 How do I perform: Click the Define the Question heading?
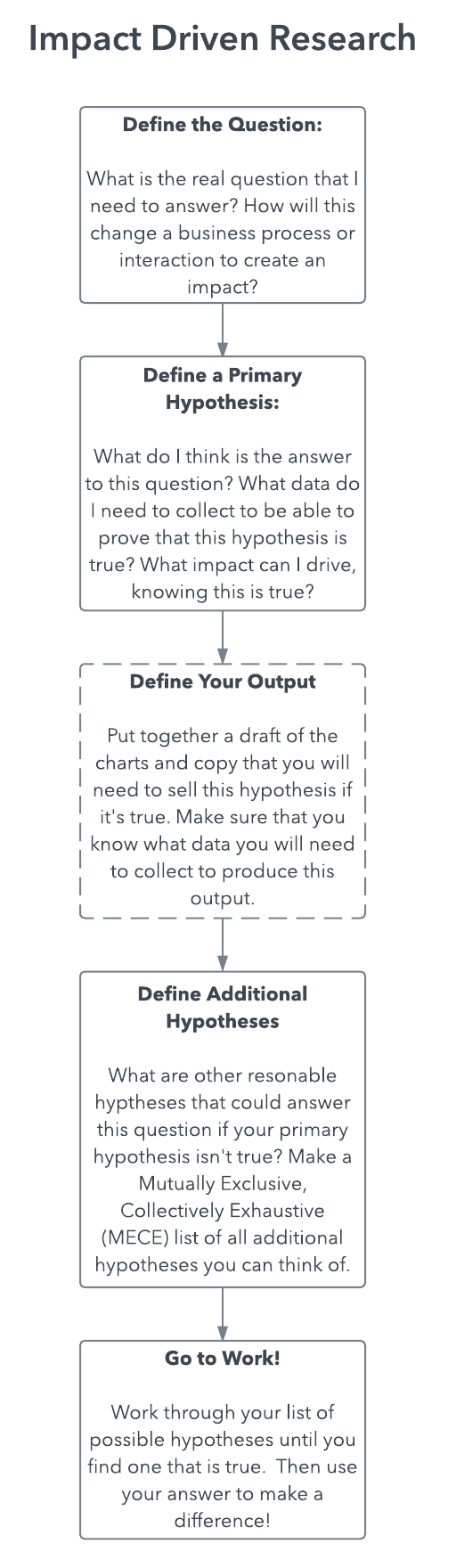(x=223, y=125)
